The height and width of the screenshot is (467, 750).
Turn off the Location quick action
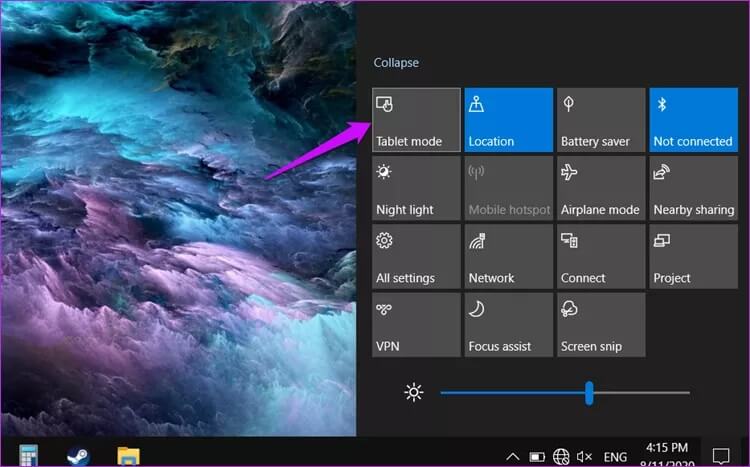pos(508,120)
